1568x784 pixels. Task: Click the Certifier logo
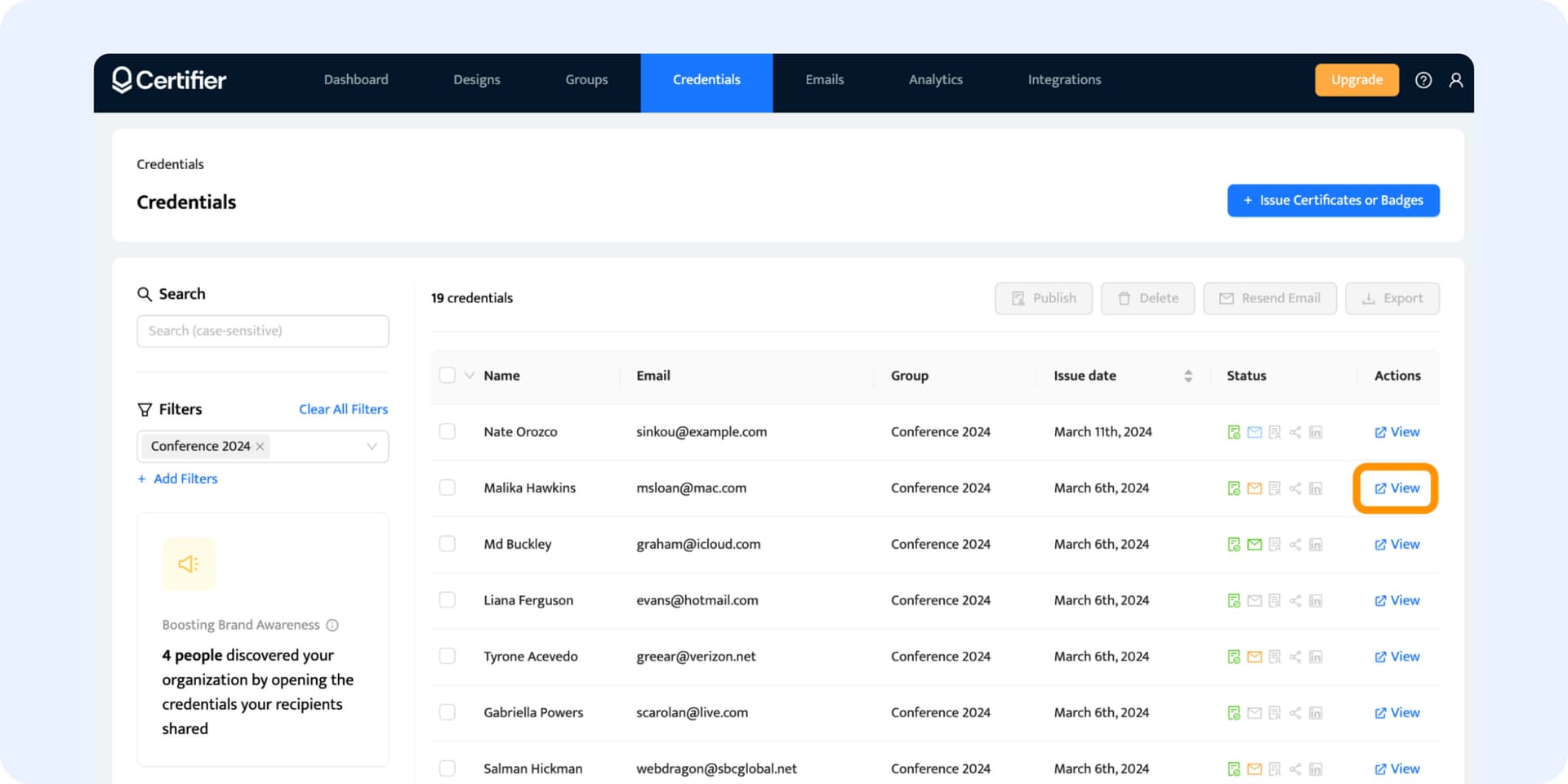pyautogui.click(x=169, y=80)
